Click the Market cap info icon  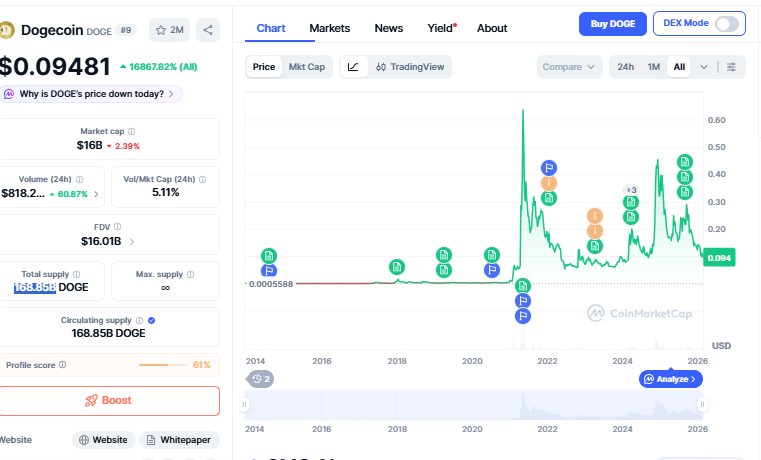132,131
